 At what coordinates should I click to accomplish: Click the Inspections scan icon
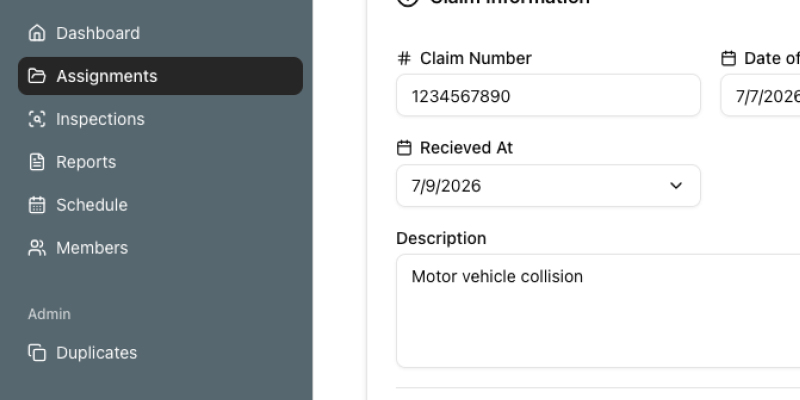pos(37,119)
